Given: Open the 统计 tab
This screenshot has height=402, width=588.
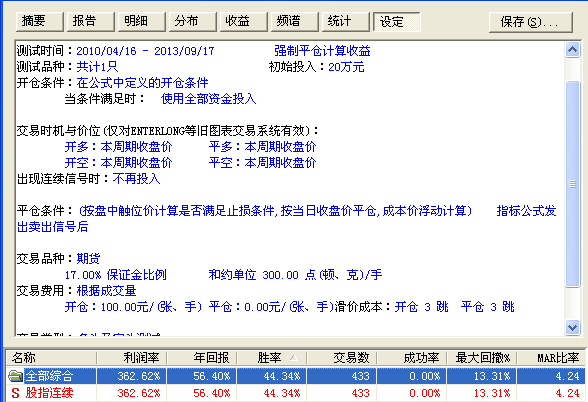Looking at the screenshot, I should click(346, 21).
